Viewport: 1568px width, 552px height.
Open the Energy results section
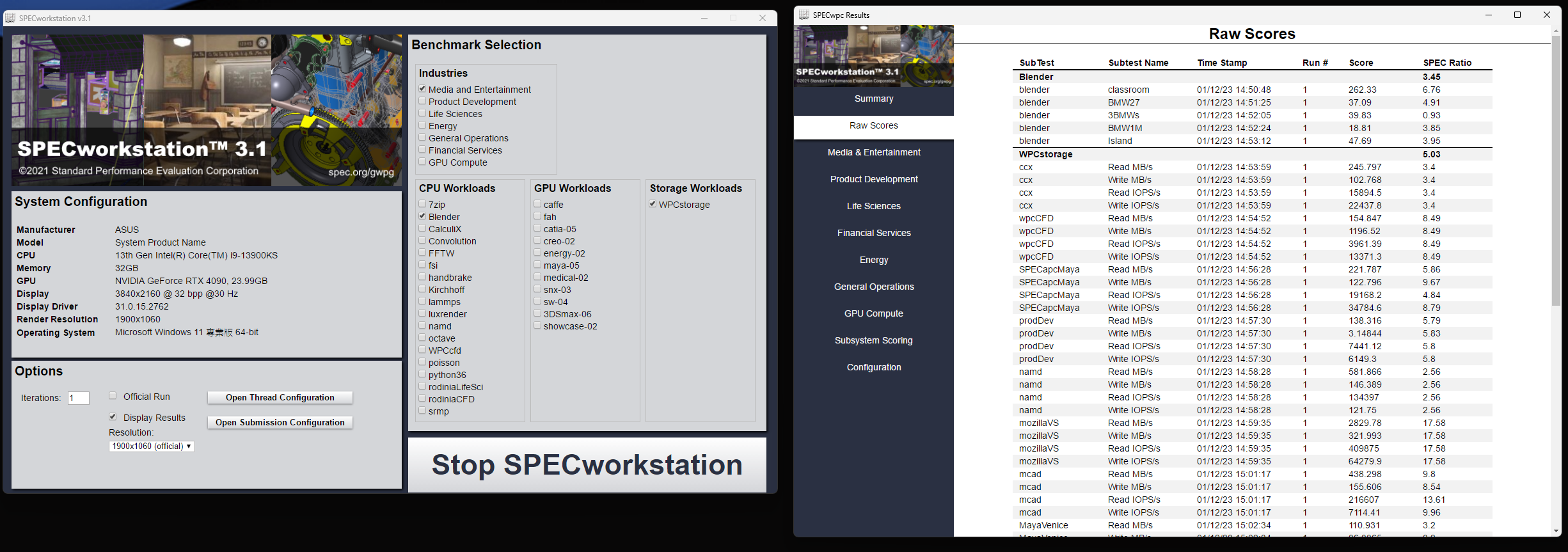[x=874, y=260]
